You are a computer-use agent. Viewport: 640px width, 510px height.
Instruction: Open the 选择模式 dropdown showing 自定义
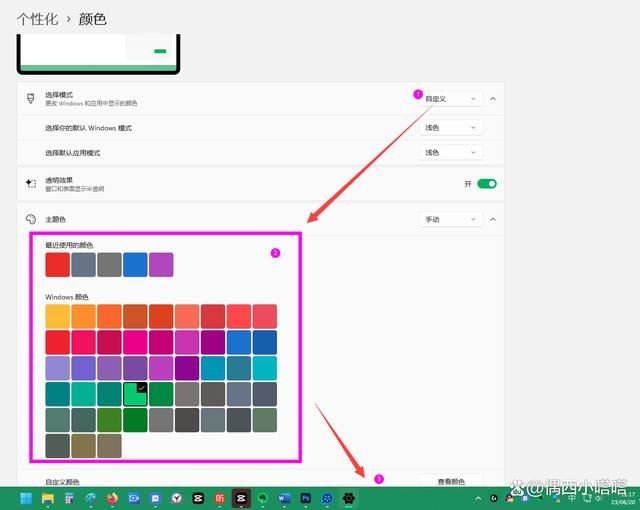click(451, 99)
